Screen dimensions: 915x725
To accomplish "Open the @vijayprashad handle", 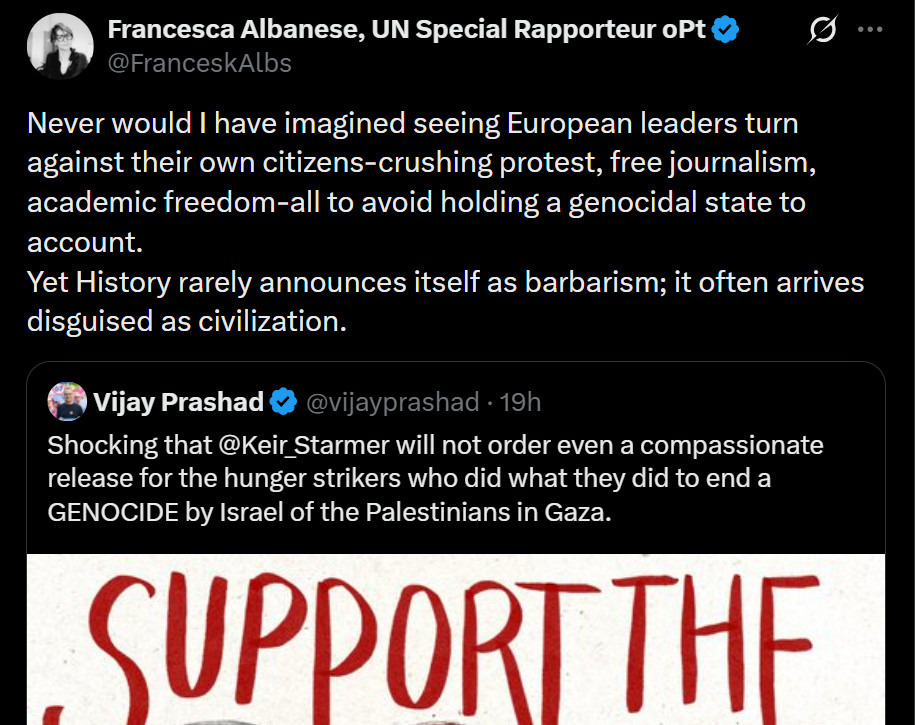I will 392,402.
